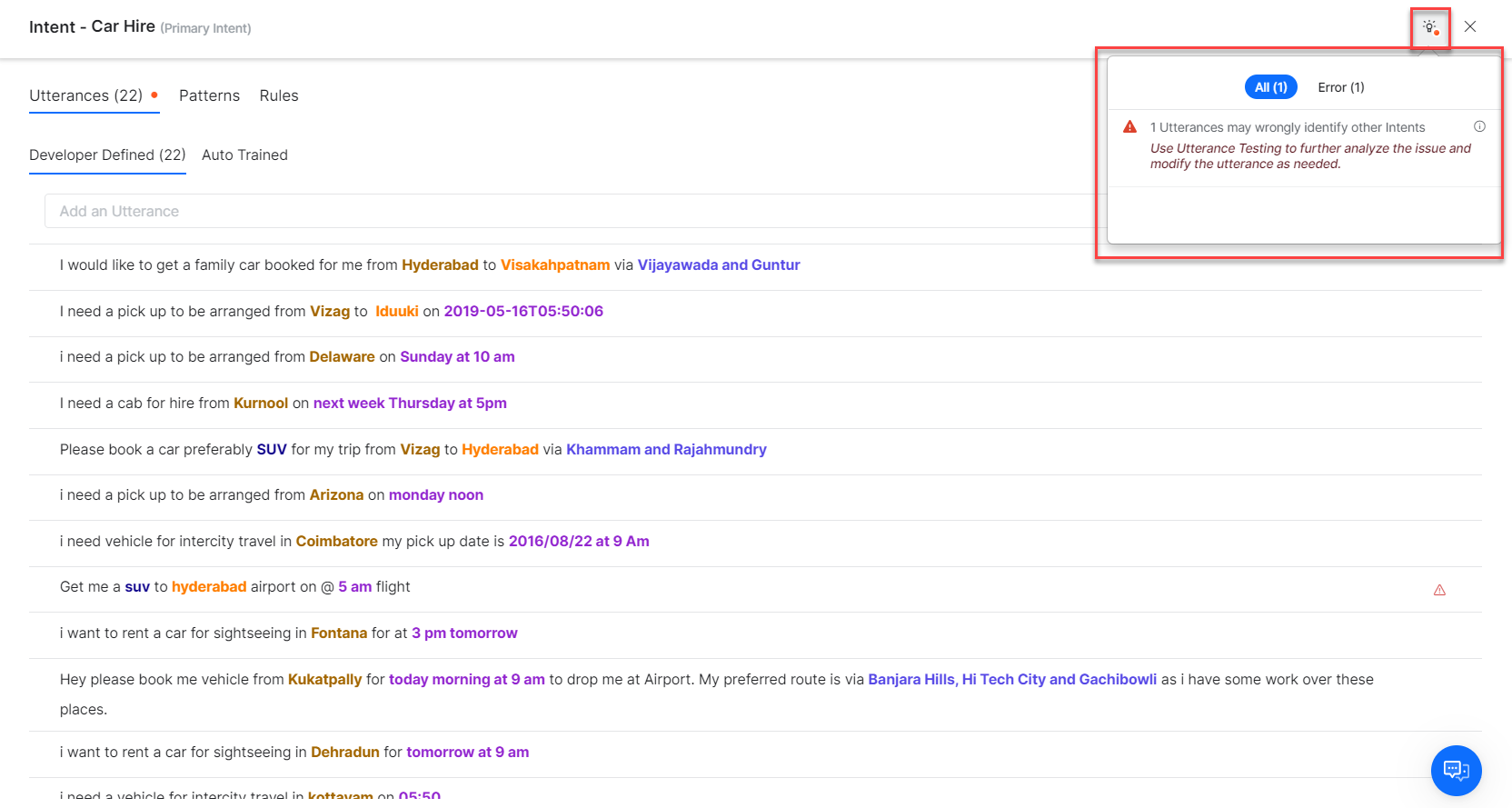Click the Visakahpatnam entity tag

tap(555, 264)
